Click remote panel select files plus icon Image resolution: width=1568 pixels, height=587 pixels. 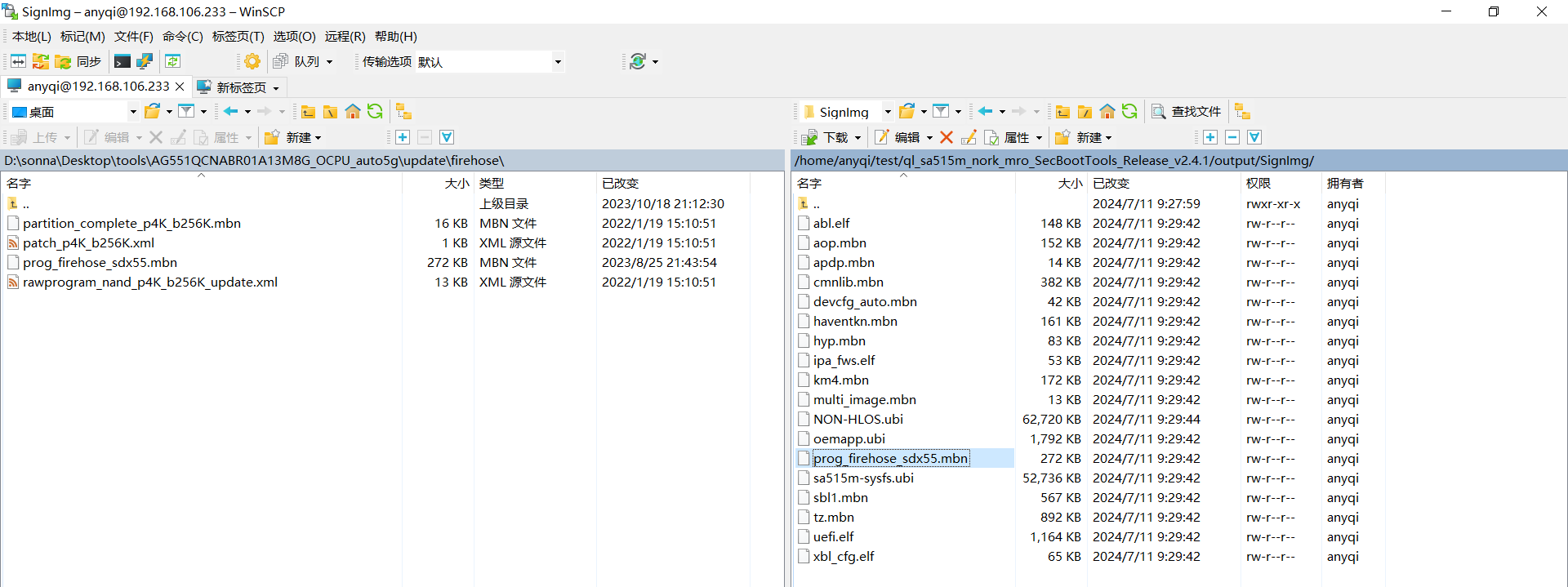[x=1210, y=137]
